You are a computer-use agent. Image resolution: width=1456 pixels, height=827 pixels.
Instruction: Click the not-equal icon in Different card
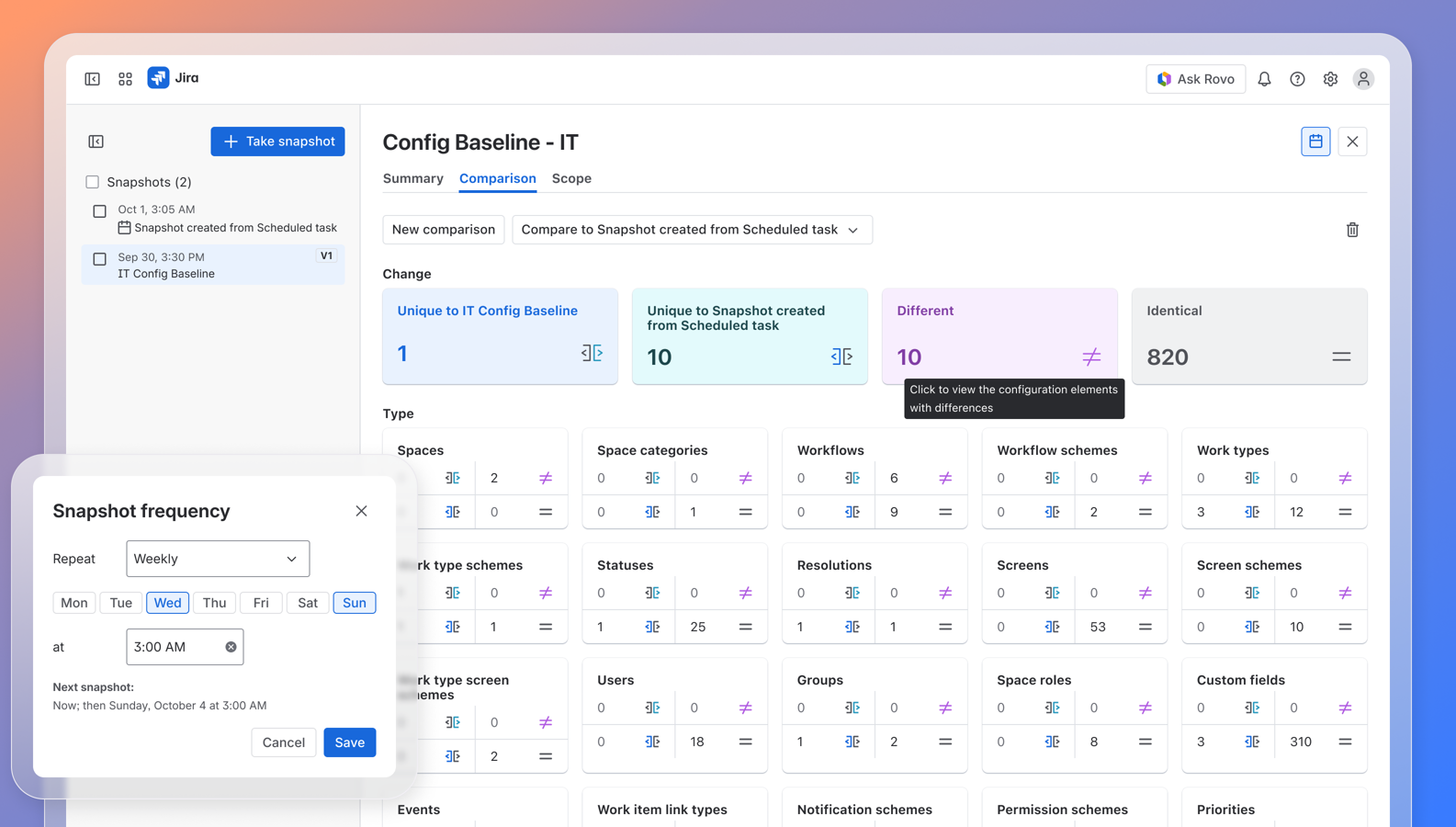click(x=1091, y=357)
